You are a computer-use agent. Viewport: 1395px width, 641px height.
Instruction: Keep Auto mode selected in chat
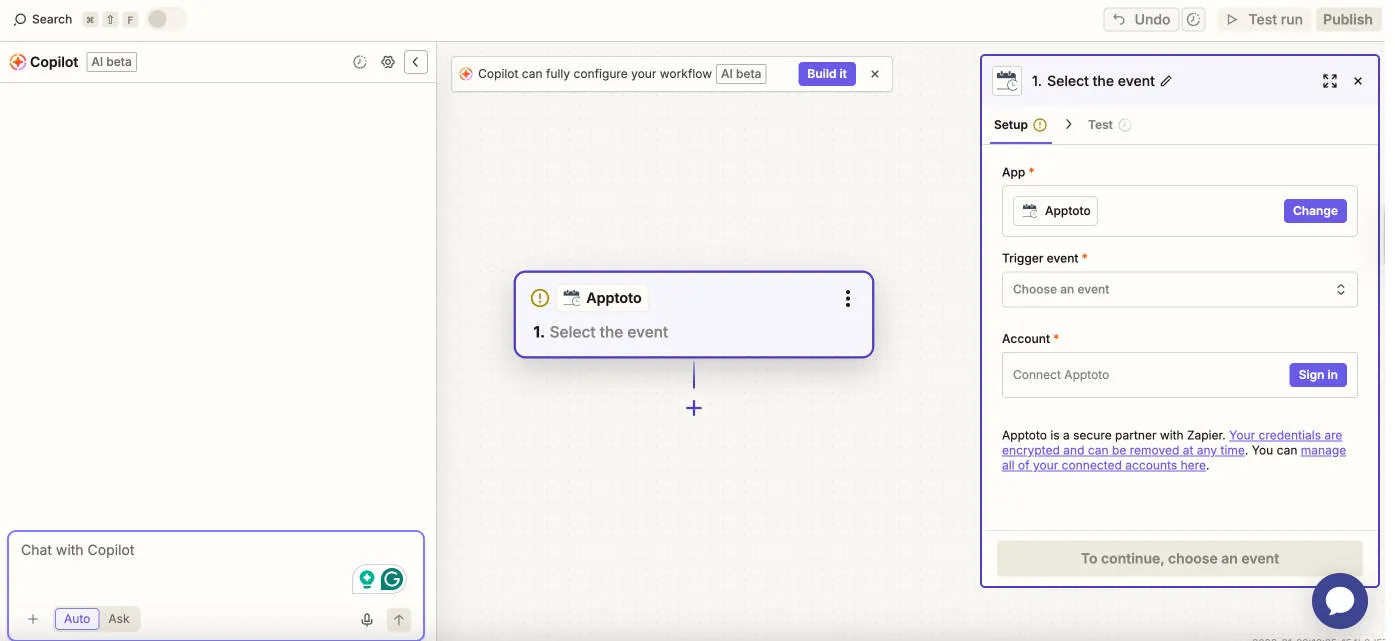(76, 618)
